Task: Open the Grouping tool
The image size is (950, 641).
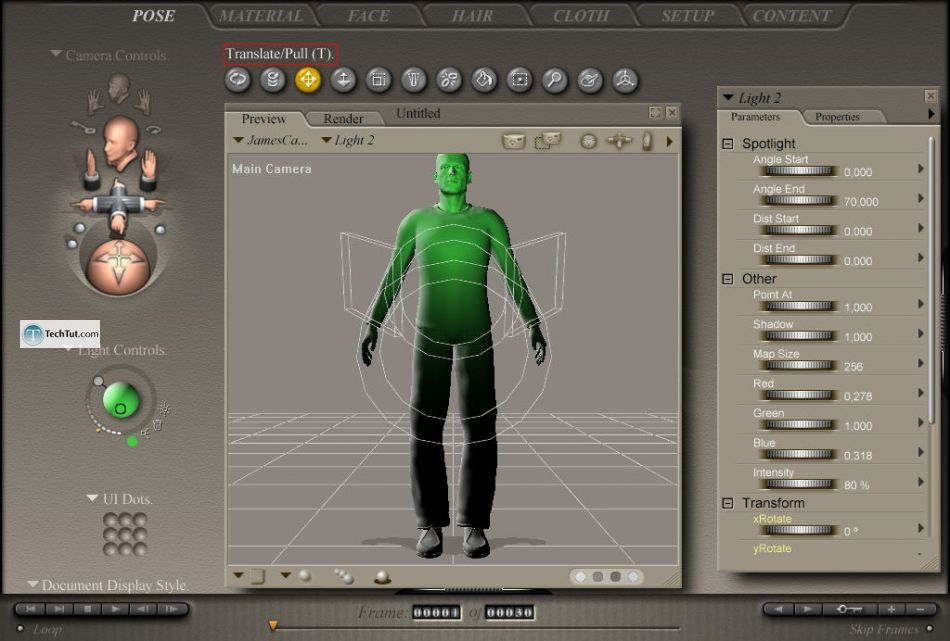Action: point(521,81)
